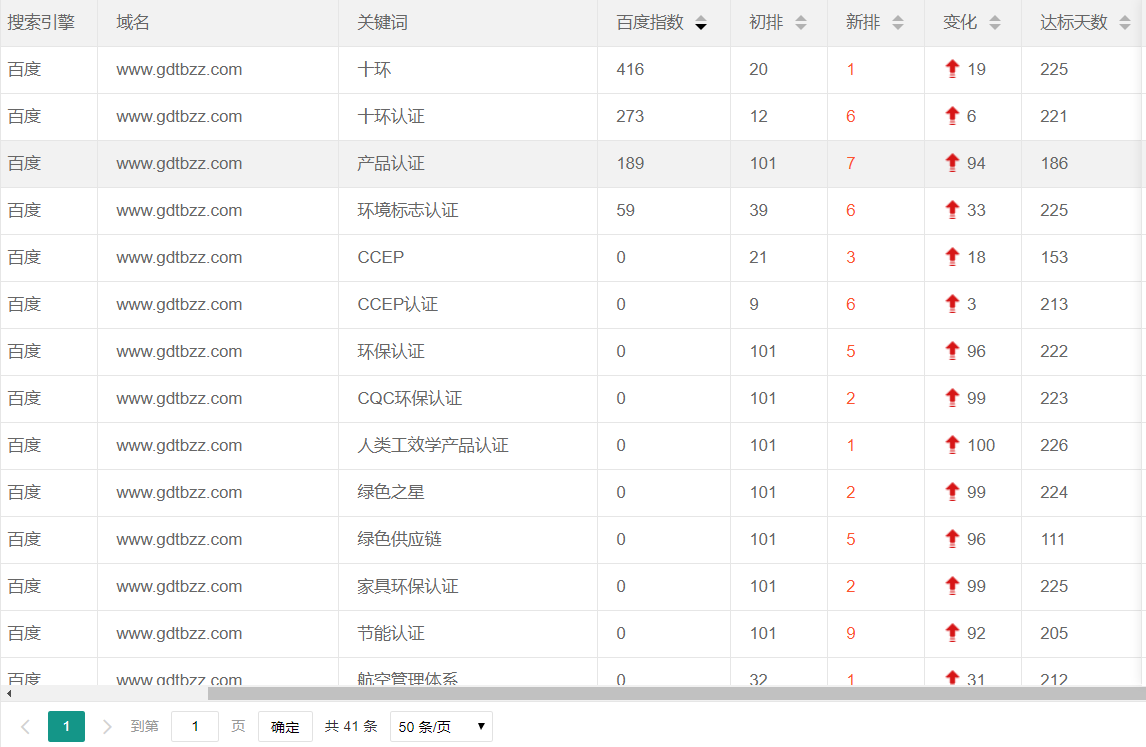Click the 新排 column sort arrows
The height and width of the screenshot is (747, 1146).
tap(897, 23)
